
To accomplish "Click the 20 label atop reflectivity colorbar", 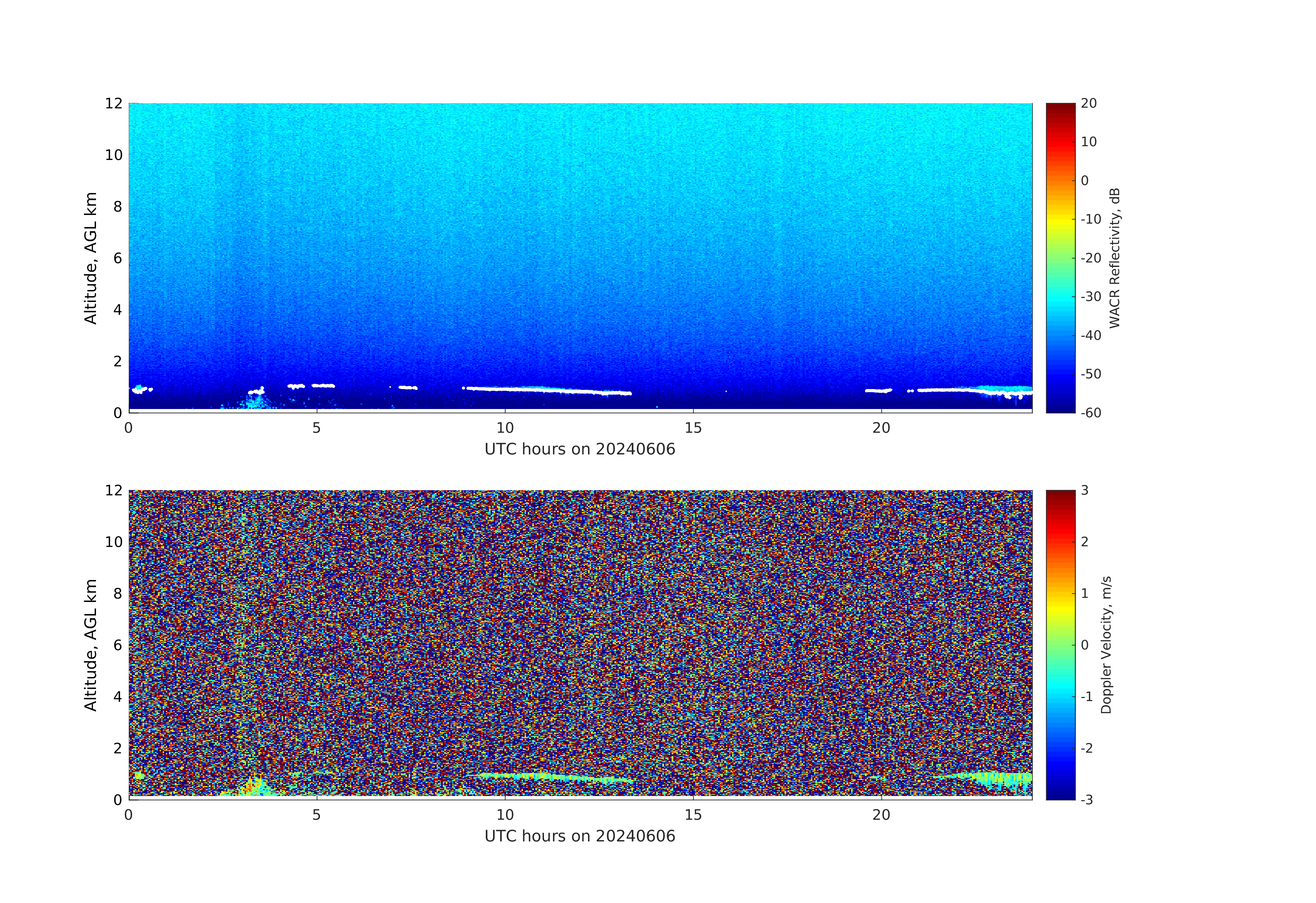I will click(x=1088, y=104).
